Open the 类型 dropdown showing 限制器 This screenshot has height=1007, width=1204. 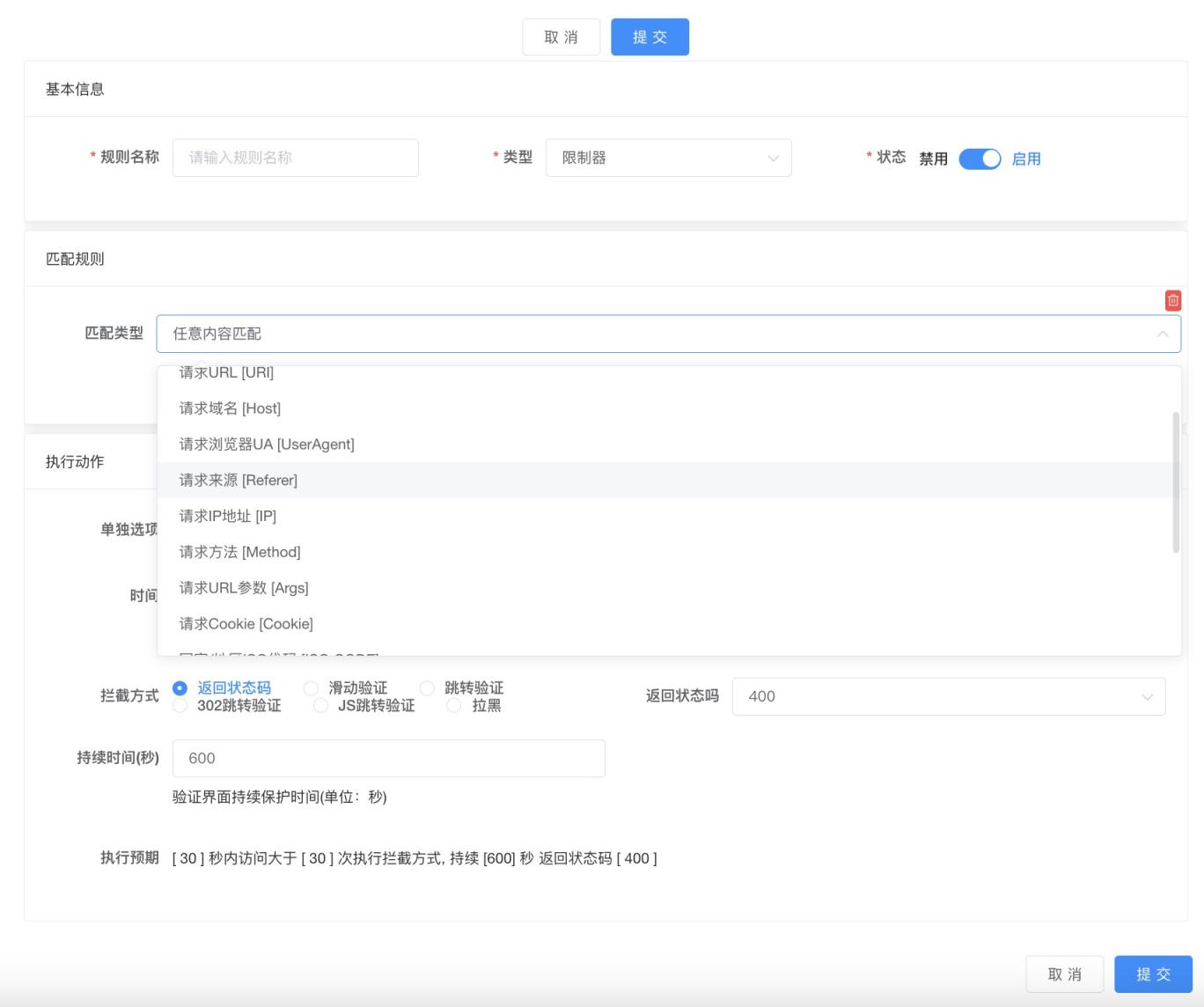tap(667, 158)
